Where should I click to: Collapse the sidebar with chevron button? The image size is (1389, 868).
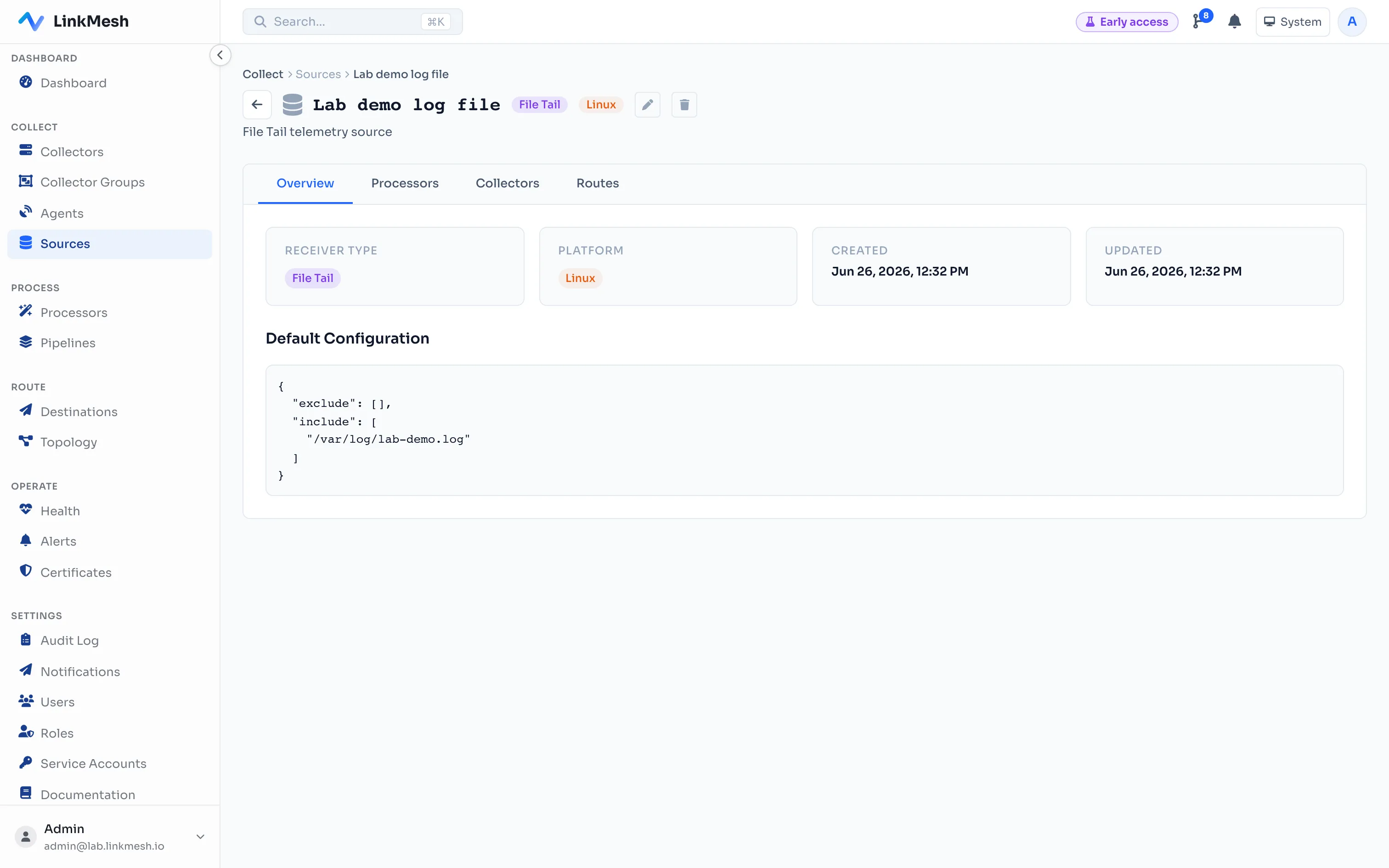click(x=220, y=55)
